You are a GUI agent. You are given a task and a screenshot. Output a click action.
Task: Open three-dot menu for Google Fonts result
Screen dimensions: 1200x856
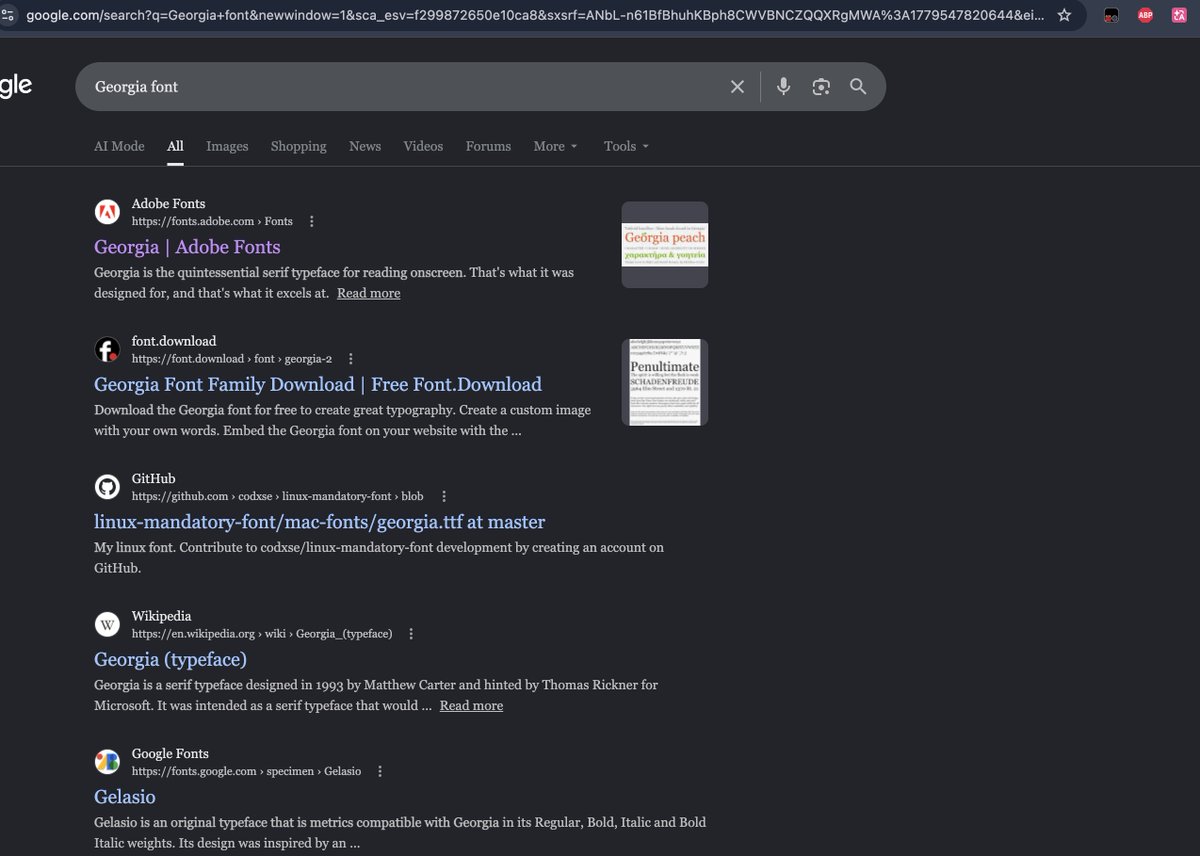tap(380, 771)
